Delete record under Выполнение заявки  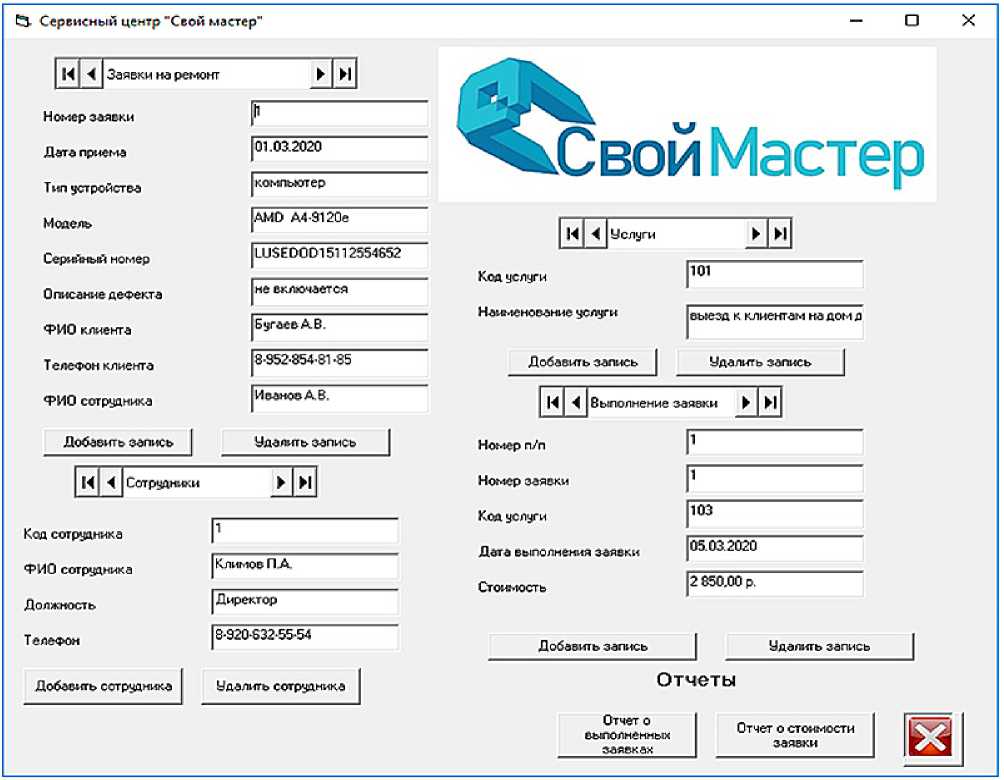click(820, 647)
